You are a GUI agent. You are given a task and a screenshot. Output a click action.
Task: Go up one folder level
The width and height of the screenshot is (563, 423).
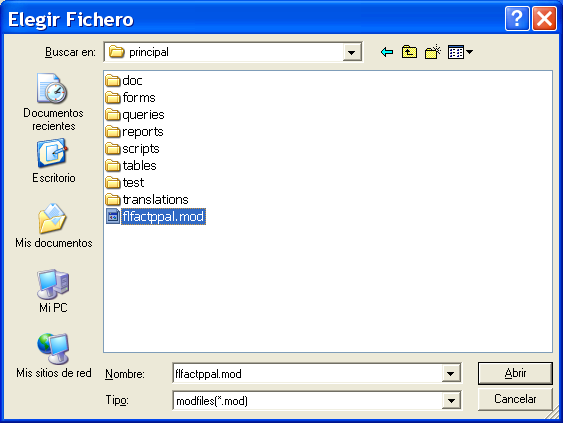409,52
